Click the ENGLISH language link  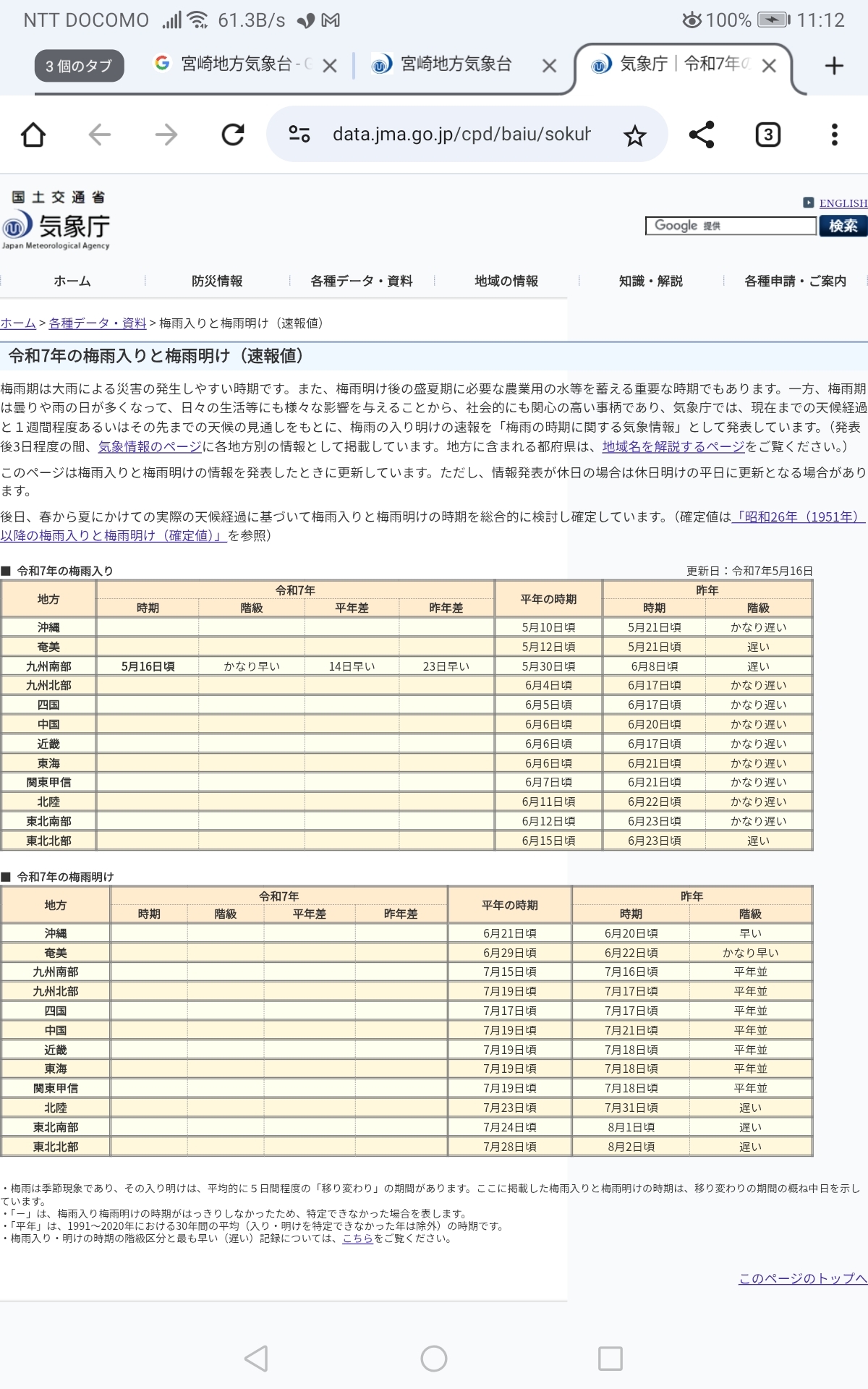tap(843, 203)
